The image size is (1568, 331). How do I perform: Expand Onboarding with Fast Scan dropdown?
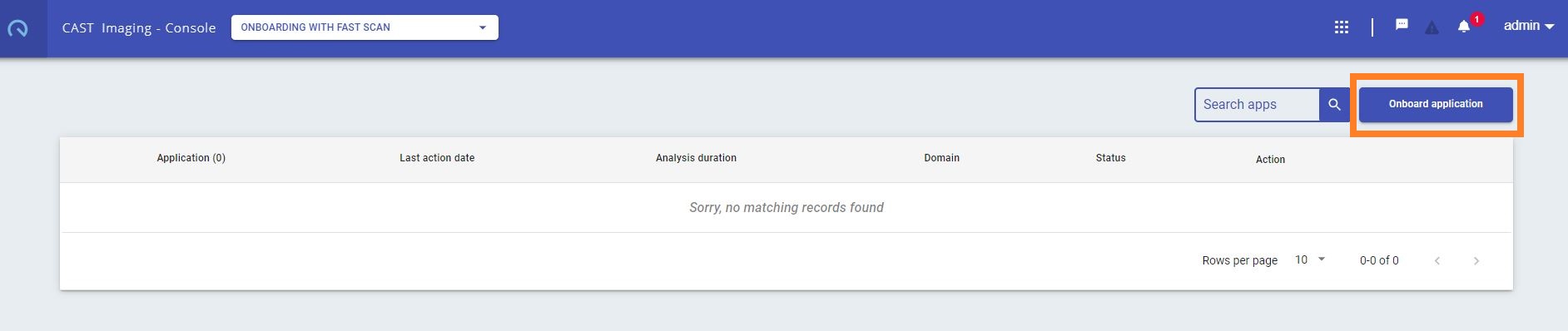pyautogui.click(x=365, y=27)
